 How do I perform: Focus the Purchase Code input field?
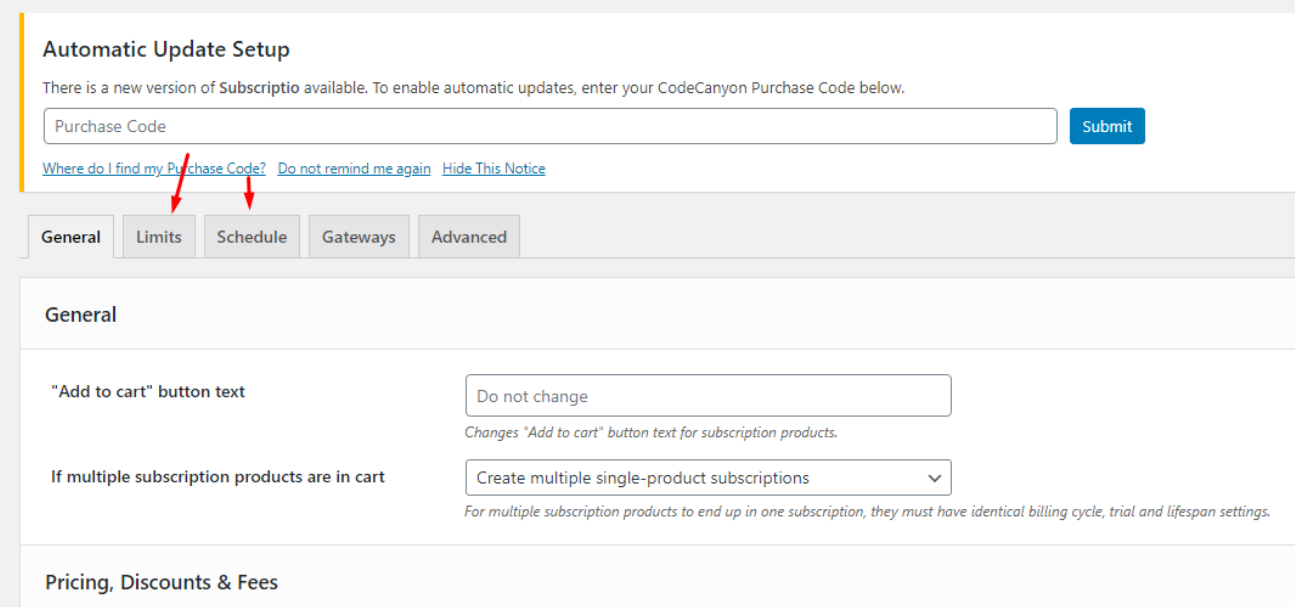(x=550, y=126)
